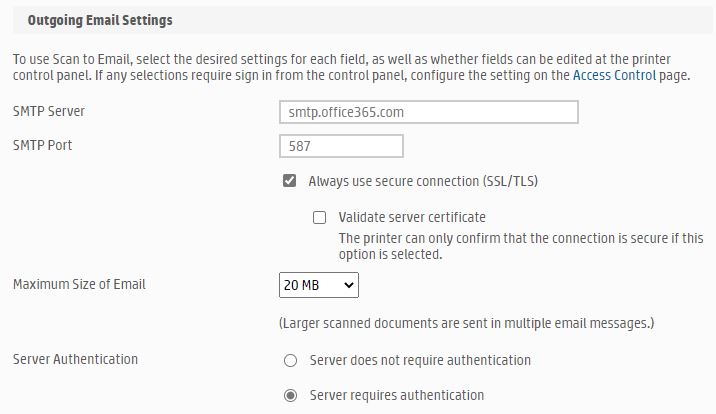Click the SMTP Port field label

[x=43, y=145]
